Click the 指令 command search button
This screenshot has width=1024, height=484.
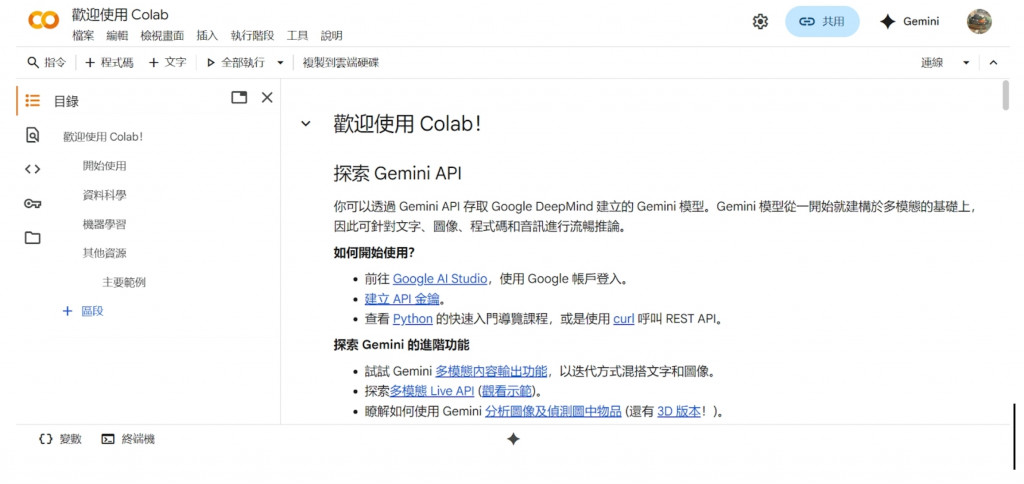pos(46,63)
